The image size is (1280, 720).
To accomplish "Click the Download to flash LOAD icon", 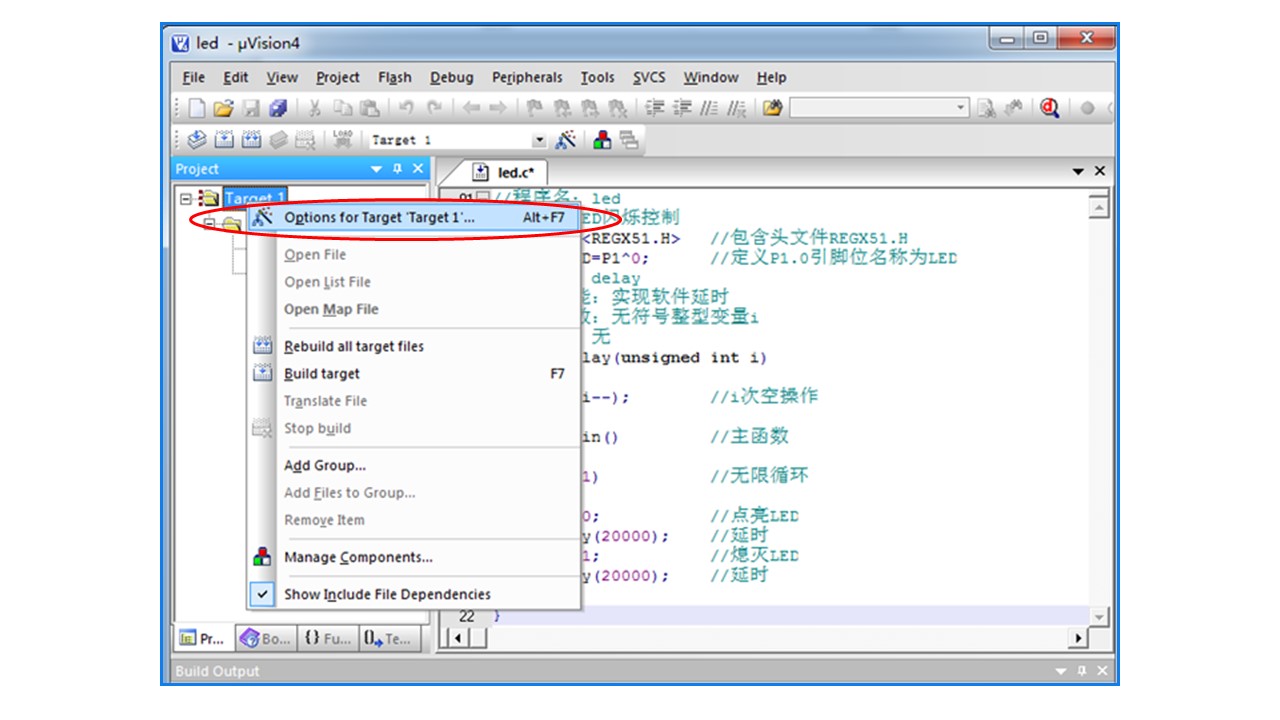I will pyautogui.click(x=343, y=140).
